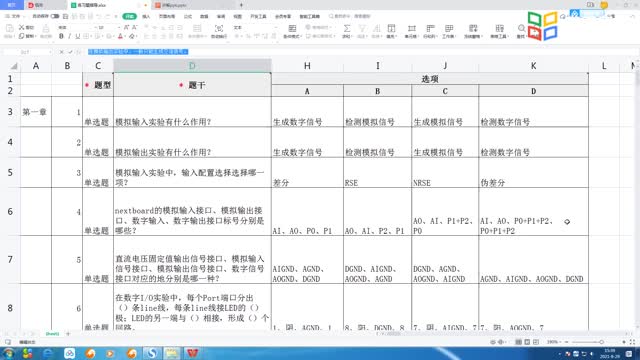This screenshot has height=360, width=640.
Task: Toggle Underline formatting
Action: (x=78, y=36)
